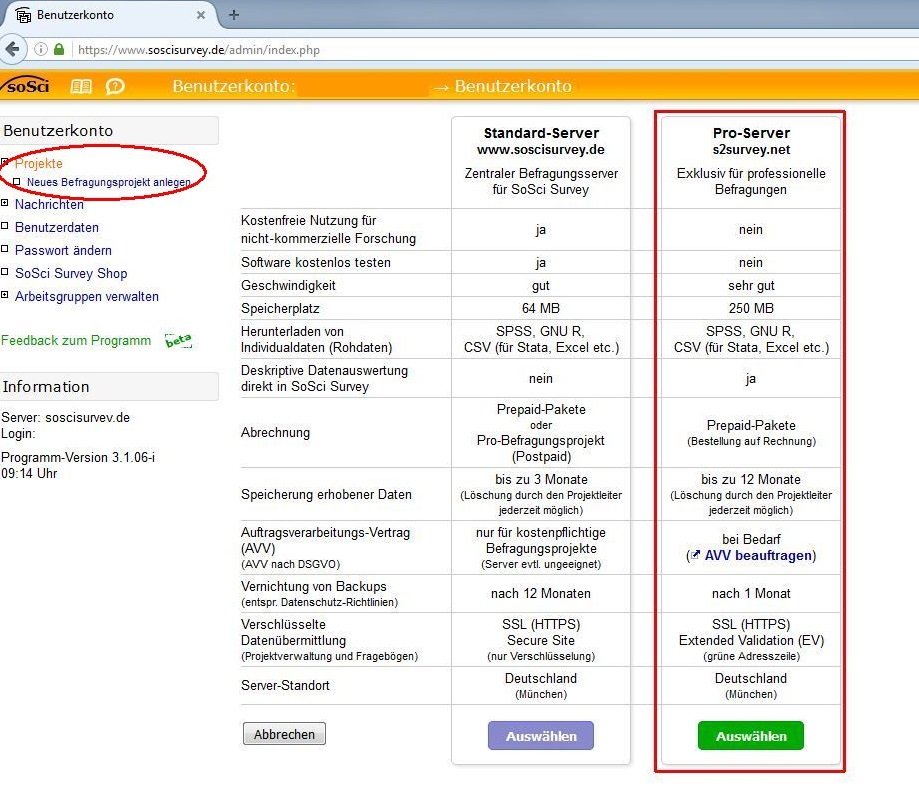Click 'sehr gut' speed value

[751, 285]
